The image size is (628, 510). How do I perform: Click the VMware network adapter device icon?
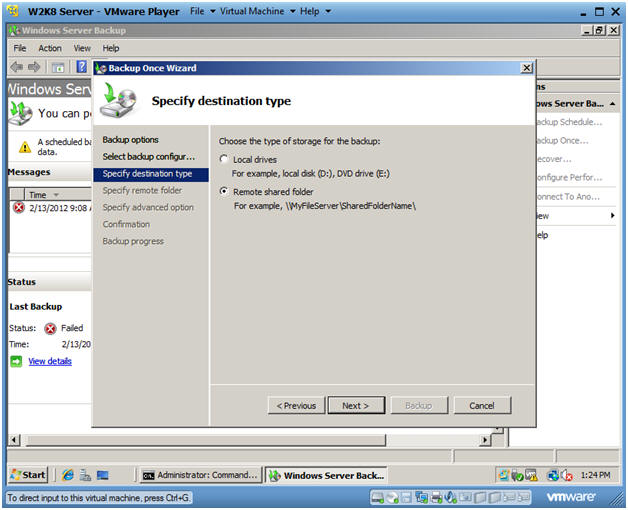[421, 498]
